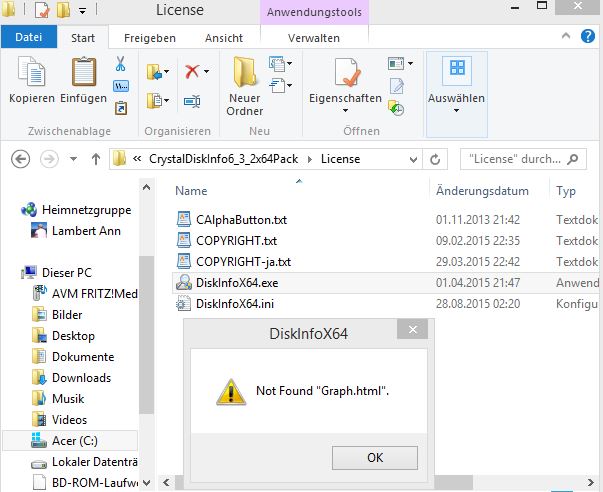This screenshot has height=492, width=603.
Task: Click the rename icon
Action: click(x=192, y=102)
